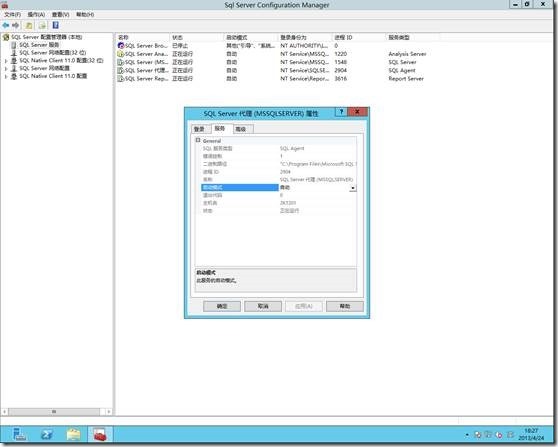This screenshot has height=447, width=558.
Task: Click the left pane scrollbar left arrow
Action: click(x=4, y=412)
